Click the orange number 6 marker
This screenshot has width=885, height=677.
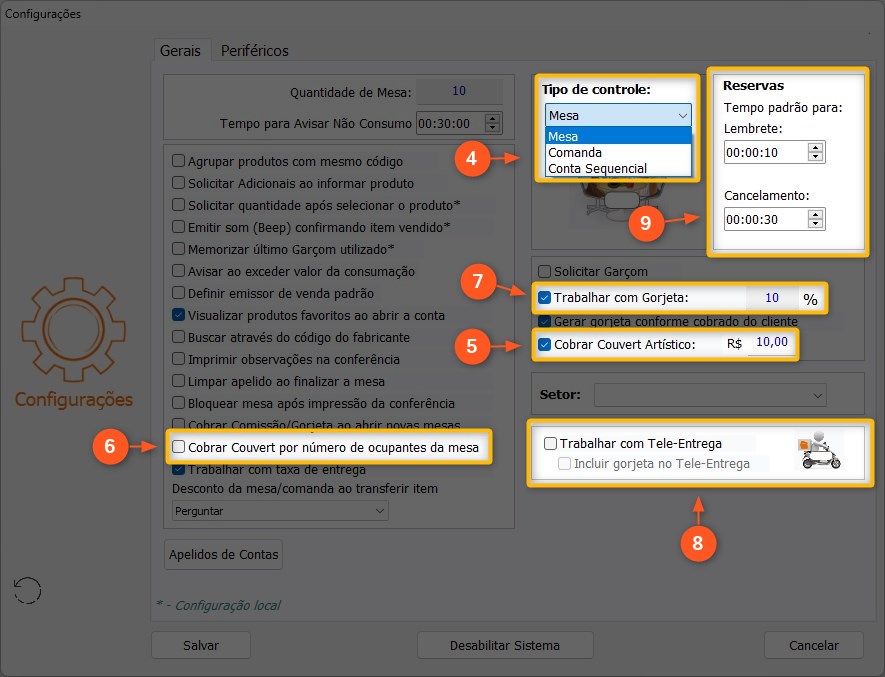pos(114,447)
